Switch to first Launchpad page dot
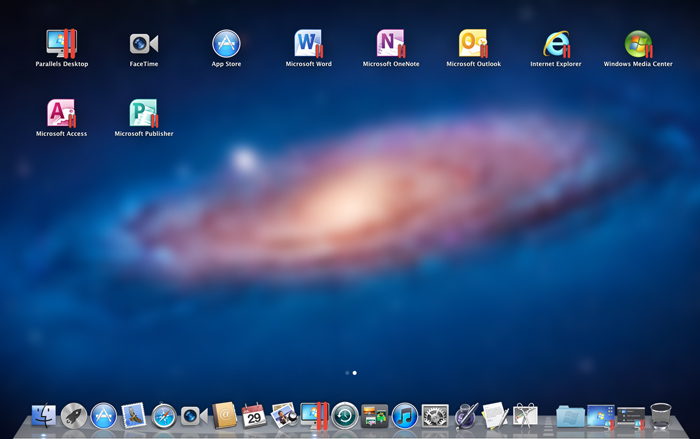 pos(347,372)
